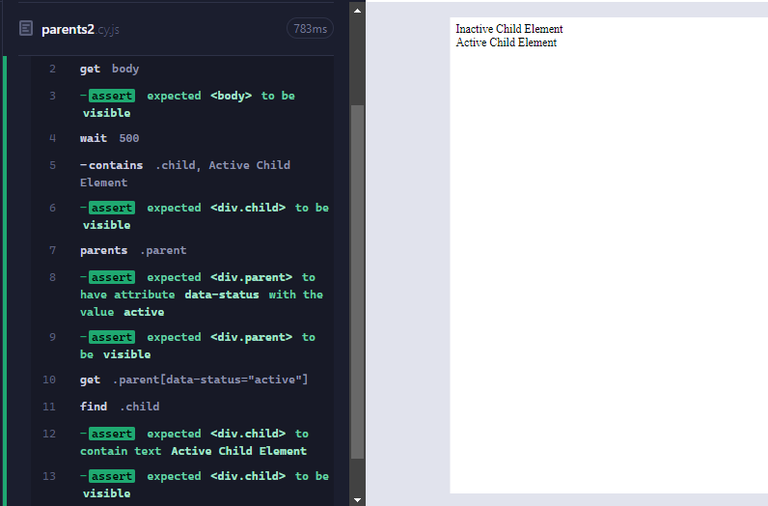The image size is (768, 506).
Task: Click the 783ms duration badge
Action: pyautogui.click(x=310, y=29)
